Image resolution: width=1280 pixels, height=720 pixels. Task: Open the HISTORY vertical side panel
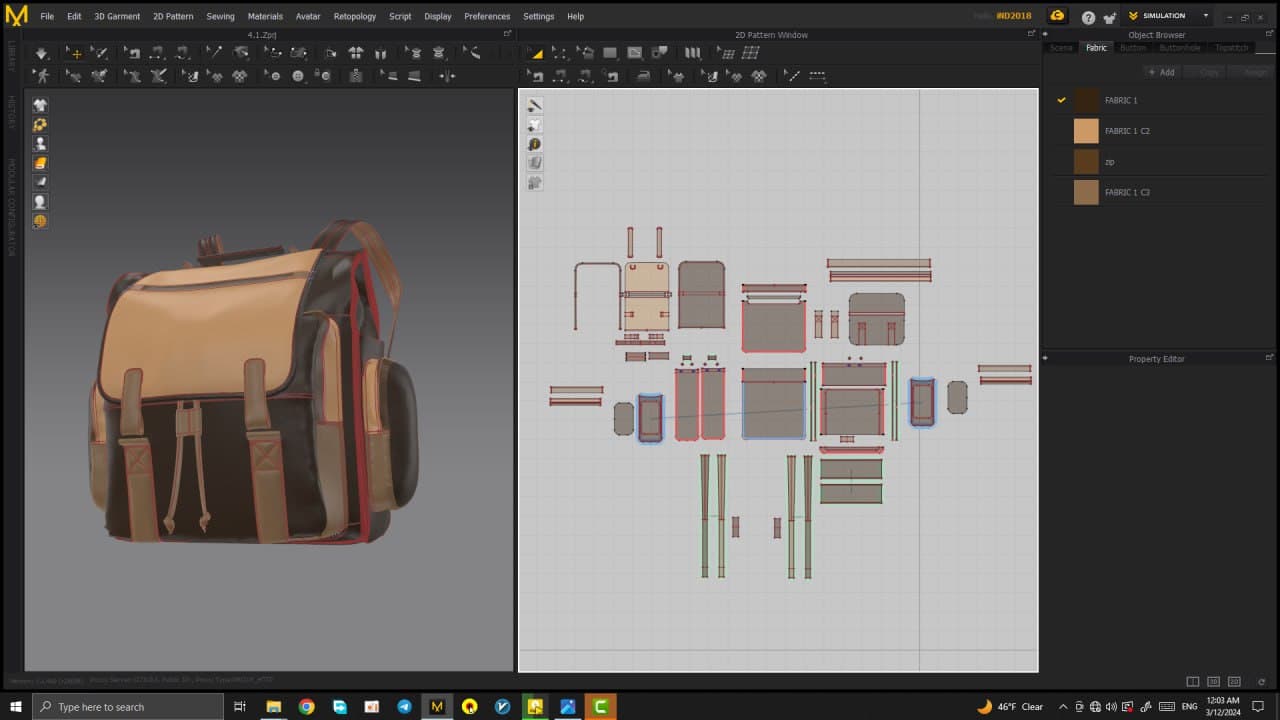(11, 113)
